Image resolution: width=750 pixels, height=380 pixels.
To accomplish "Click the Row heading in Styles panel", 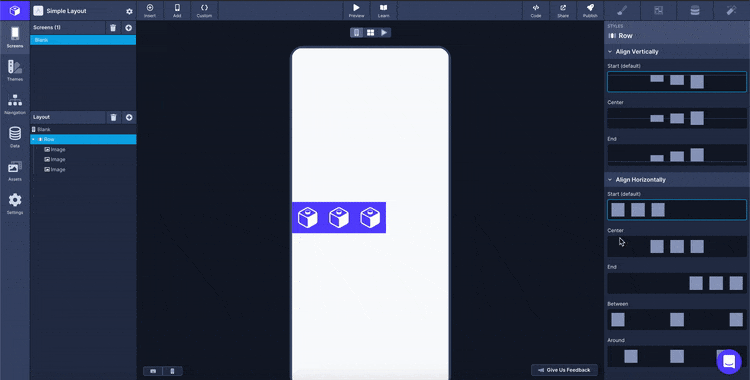I will click(625, 36).
